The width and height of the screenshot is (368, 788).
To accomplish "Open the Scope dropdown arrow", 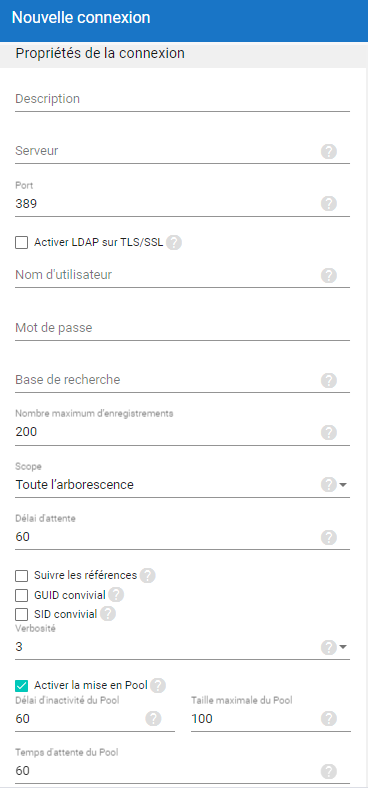I will (x=343, y=485).
